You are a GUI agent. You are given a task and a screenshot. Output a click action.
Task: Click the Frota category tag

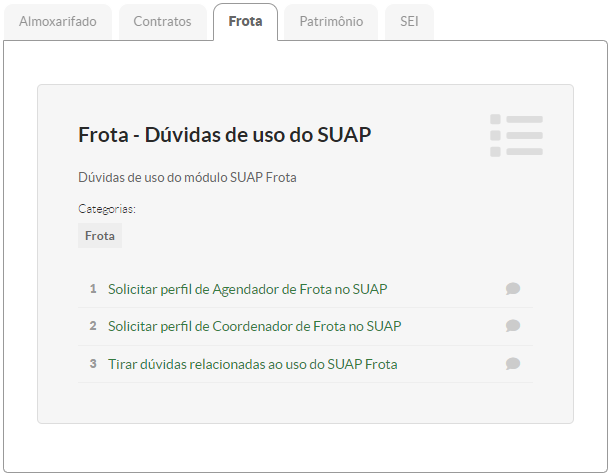pos(100,236)
